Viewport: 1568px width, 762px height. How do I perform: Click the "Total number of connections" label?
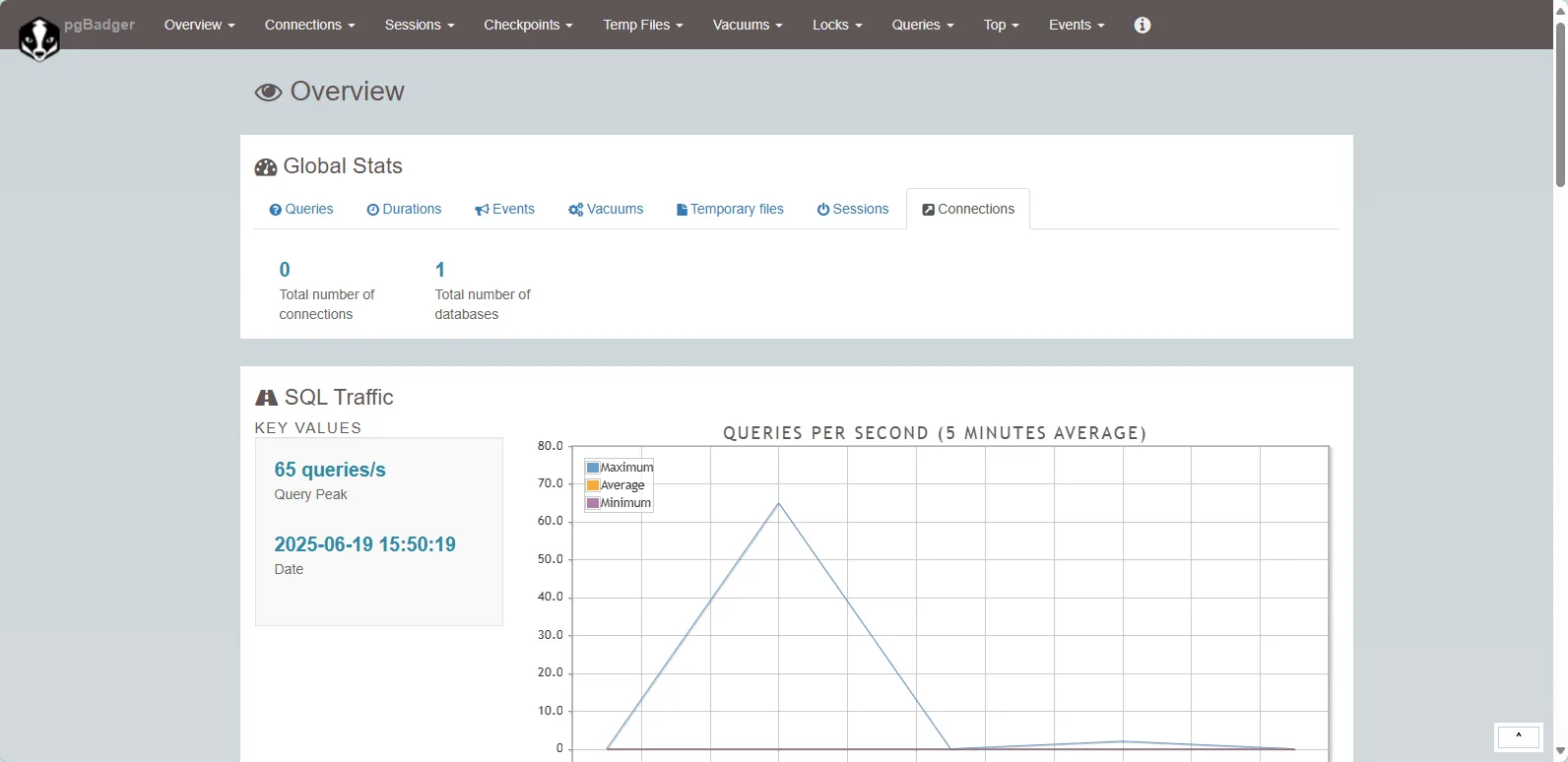tap(327, 304)
